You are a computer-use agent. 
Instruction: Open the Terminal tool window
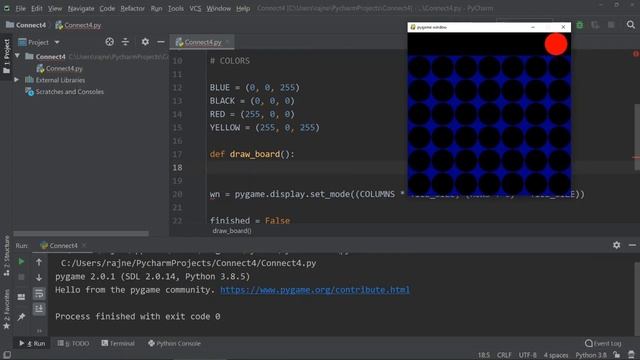pyautogui.click(x=118, y=343)
